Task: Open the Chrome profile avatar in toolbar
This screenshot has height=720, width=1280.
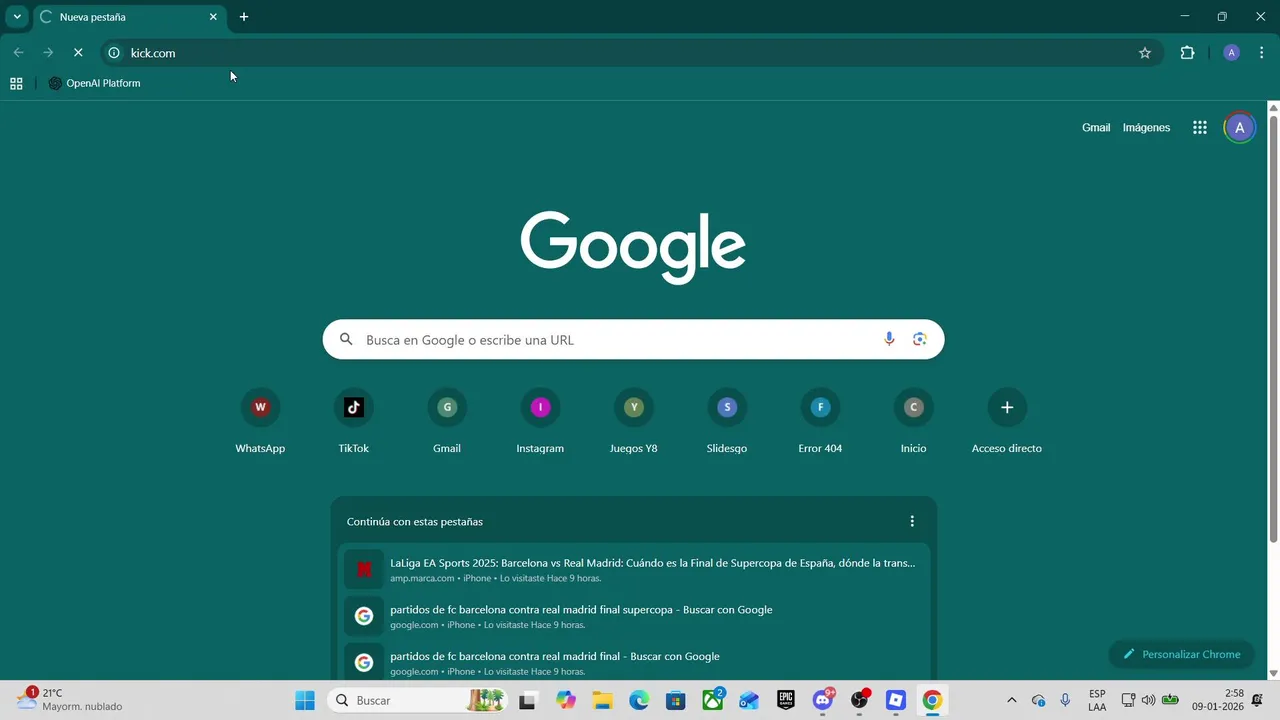Action: (1232, 53)
